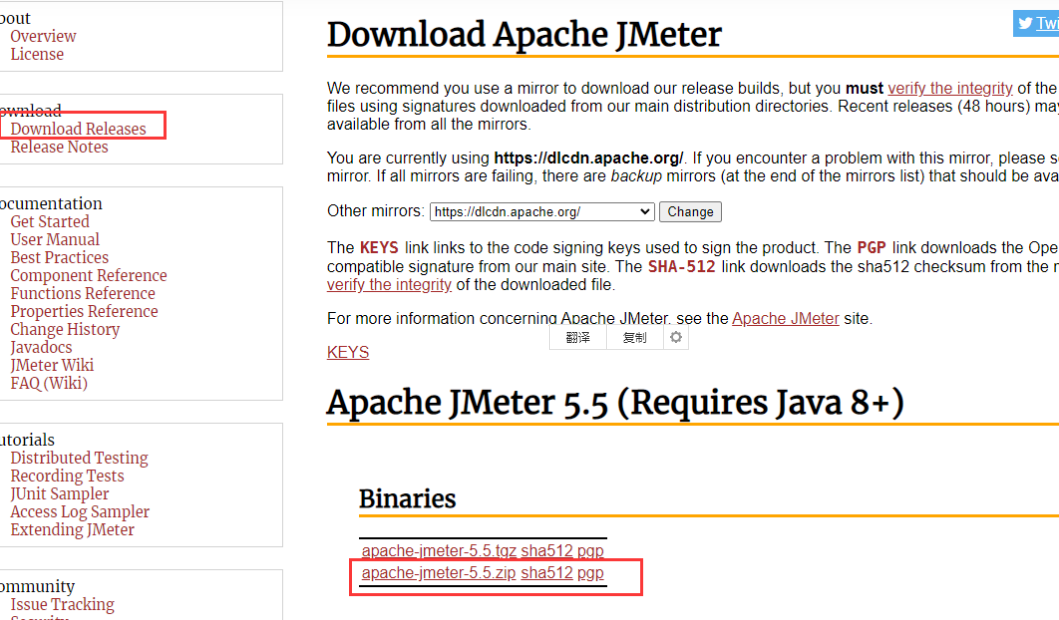Download apache-jmeter-5.5.tgz

coord(439,550)
